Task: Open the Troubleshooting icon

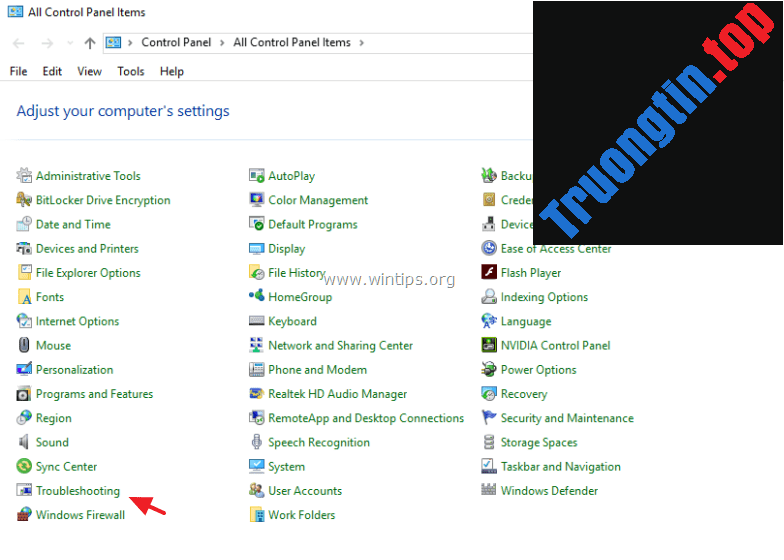Action: (x=24, y=490)
